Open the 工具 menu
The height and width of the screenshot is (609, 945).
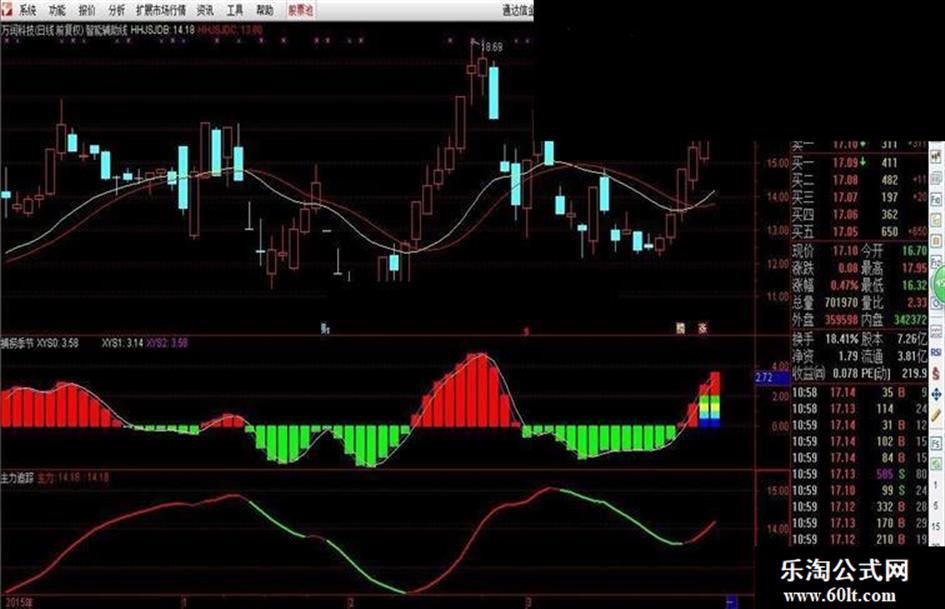pyautogui.click(x=235, y=10)
